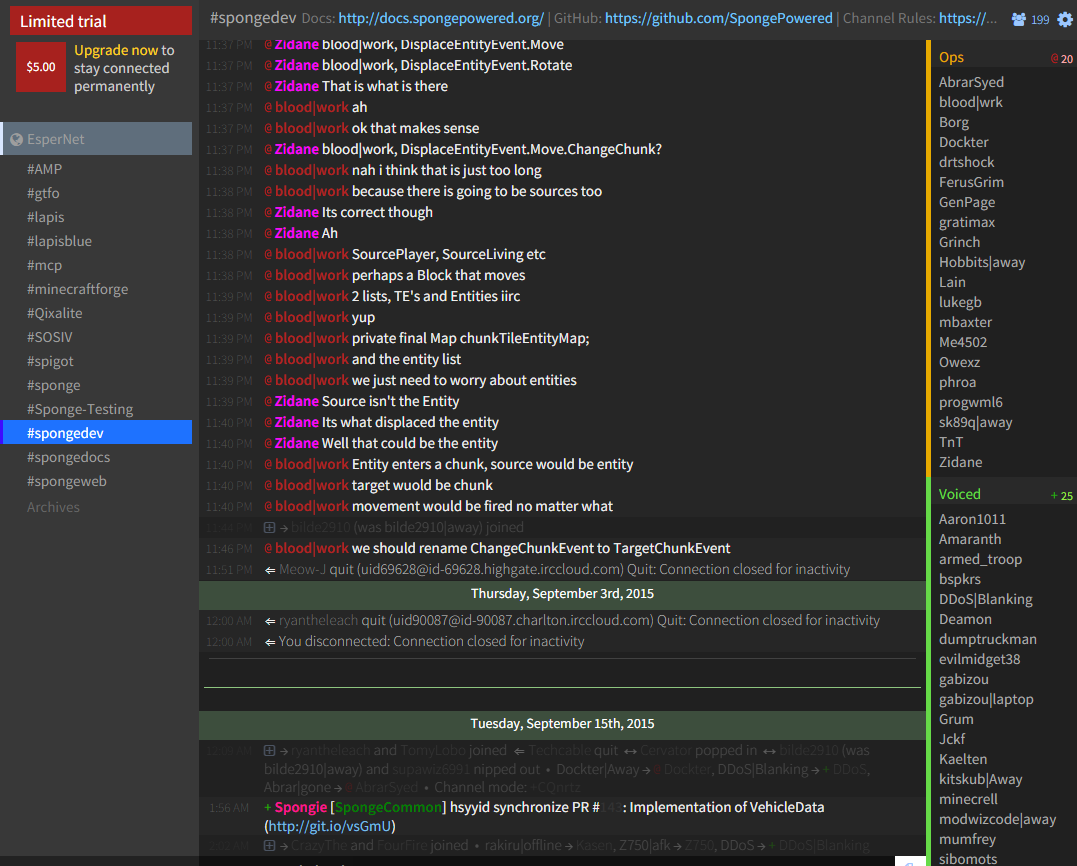Viewport: 1077px width, 866px height.
Task: Click the globe icon beside EsperNet
Action: [x=16, y=139]
